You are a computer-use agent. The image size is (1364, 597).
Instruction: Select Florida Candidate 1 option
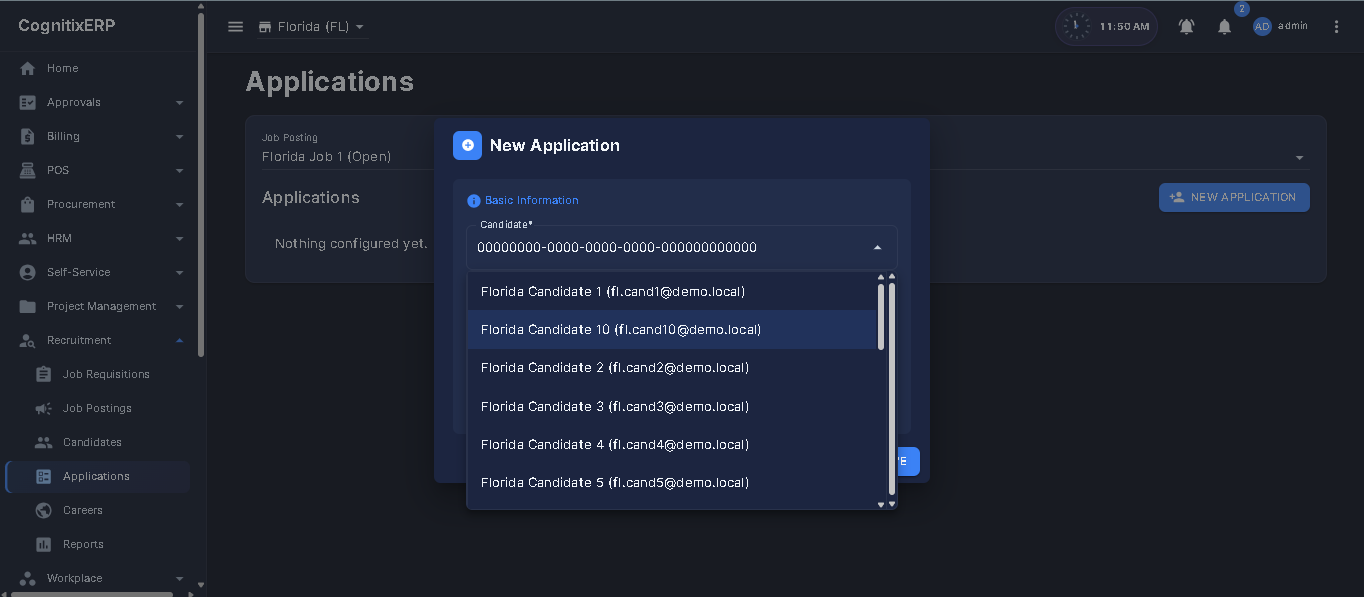(x=672, y=291)
